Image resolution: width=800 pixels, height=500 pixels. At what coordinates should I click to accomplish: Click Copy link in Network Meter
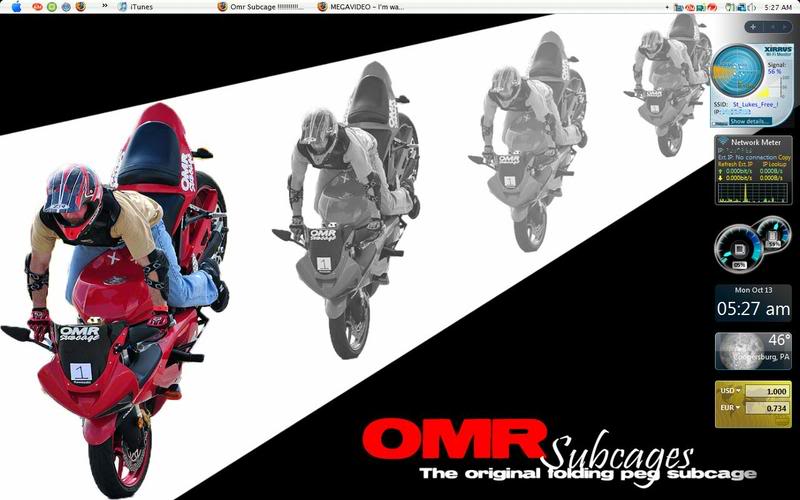tap(785, 158)
